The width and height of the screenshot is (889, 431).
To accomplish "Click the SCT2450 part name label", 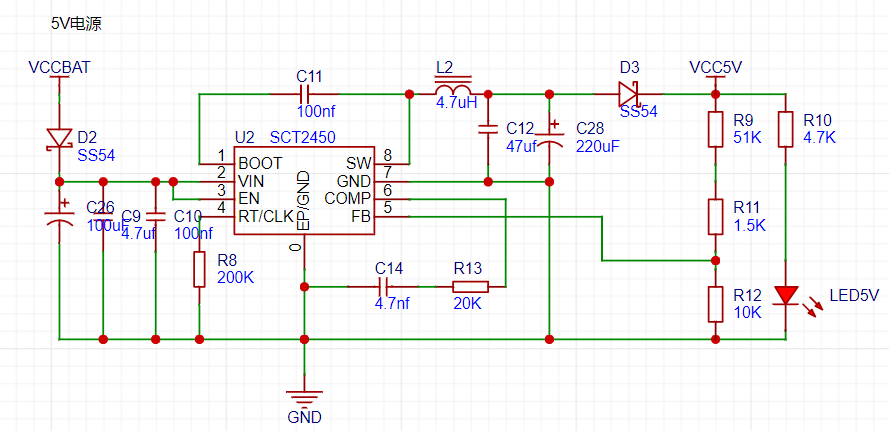I will coord(302,137).
